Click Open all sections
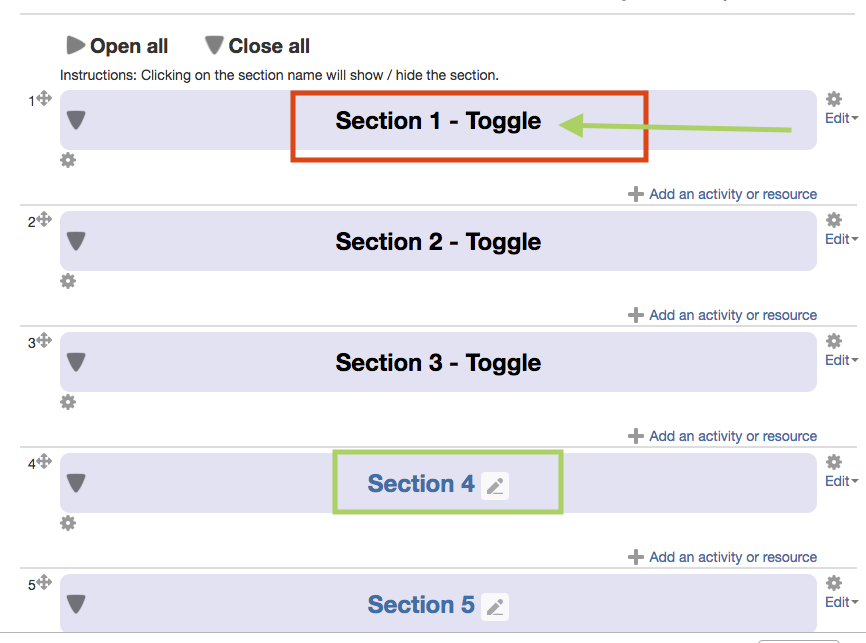Viewport: 866px width, 643px height. [x=117, y=46]
